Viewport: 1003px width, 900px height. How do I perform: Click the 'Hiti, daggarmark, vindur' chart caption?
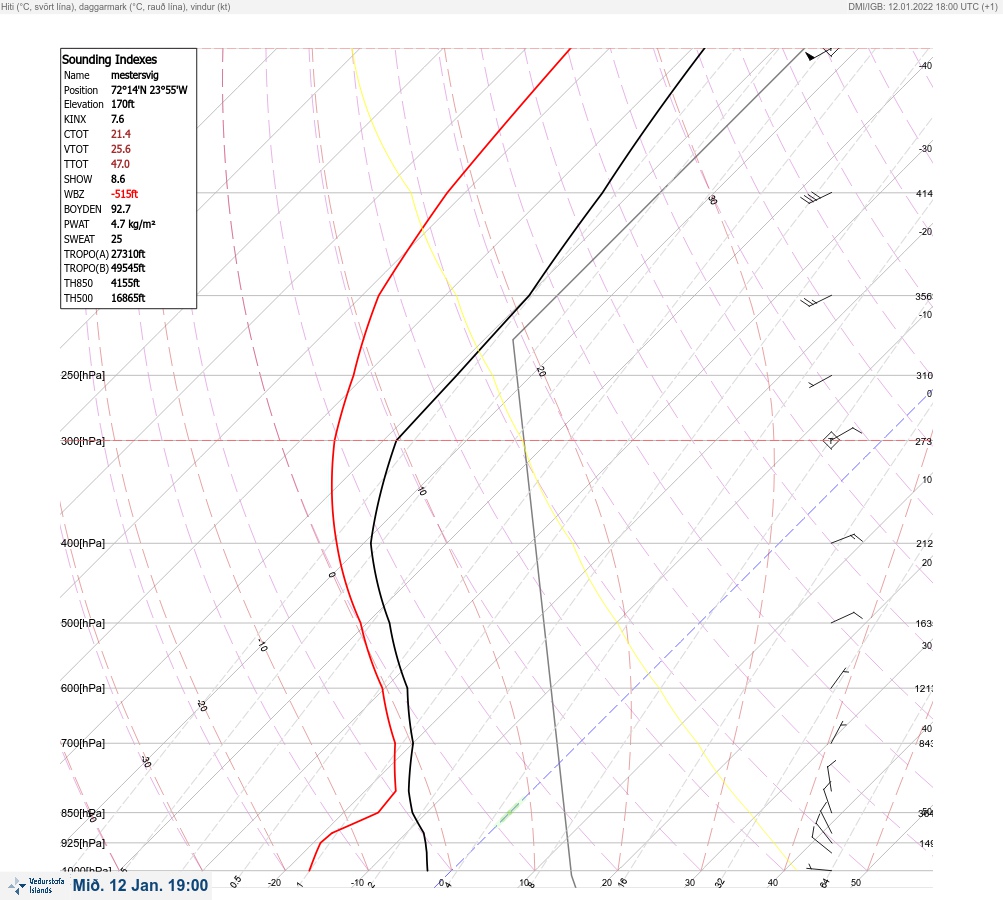pyautogui.click(x=116, y=6)
